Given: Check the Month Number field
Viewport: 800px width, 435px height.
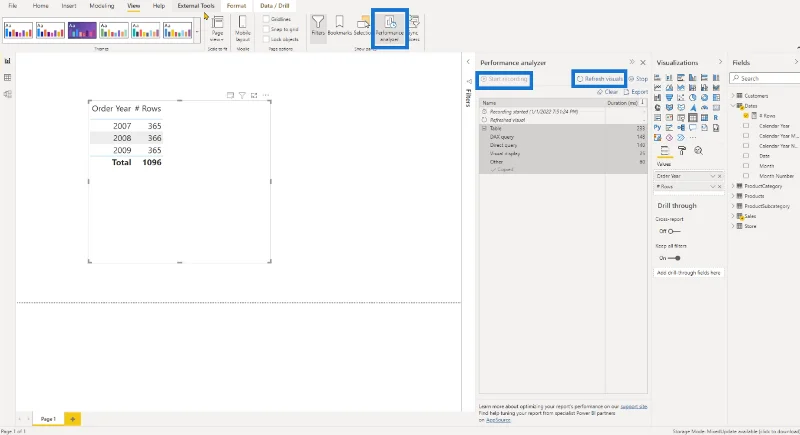Looking at the screenshot, I should [x=746, y=175].
